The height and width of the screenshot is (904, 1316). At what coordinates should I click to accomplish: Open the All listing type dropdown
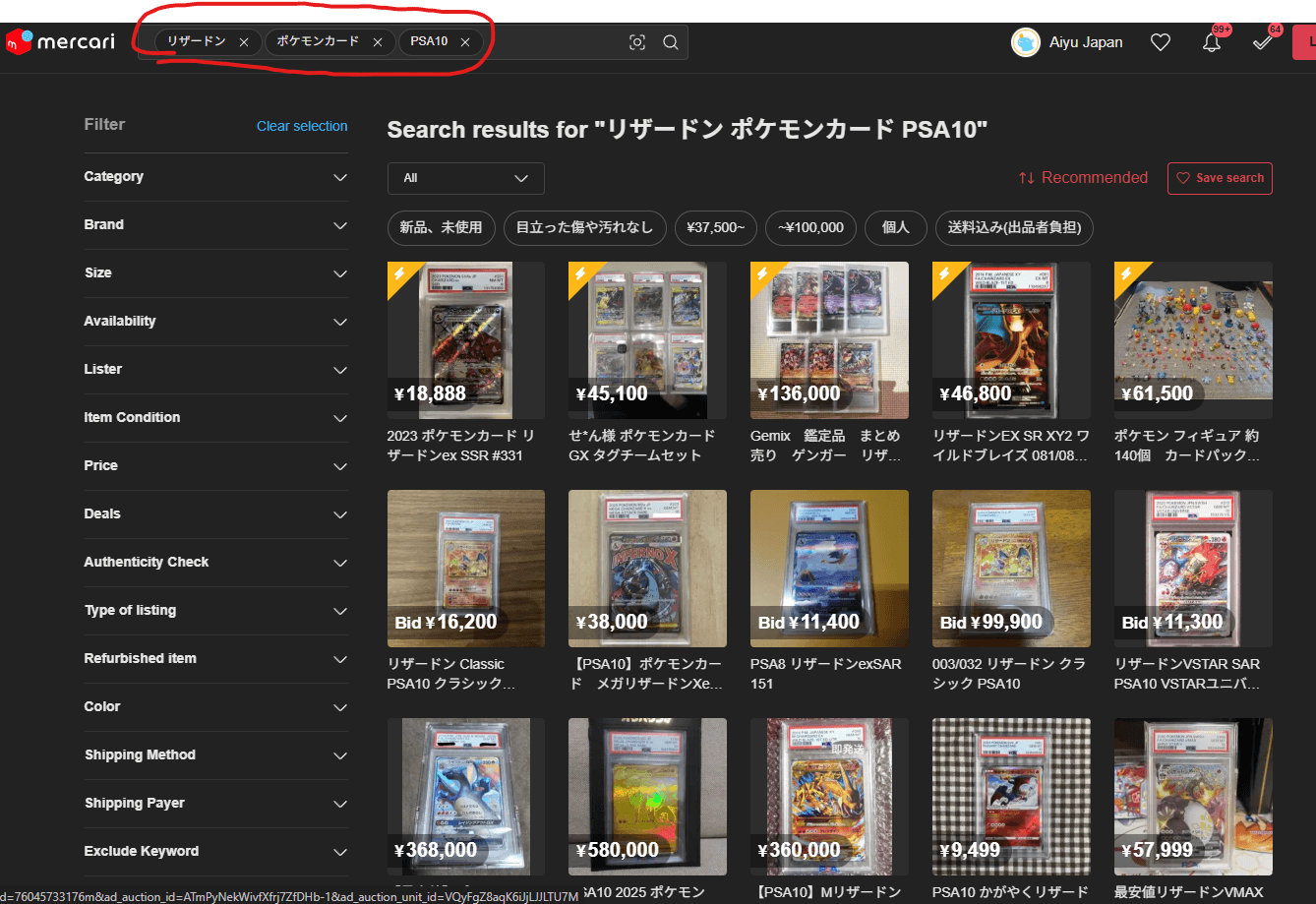[x=465, y=178]
